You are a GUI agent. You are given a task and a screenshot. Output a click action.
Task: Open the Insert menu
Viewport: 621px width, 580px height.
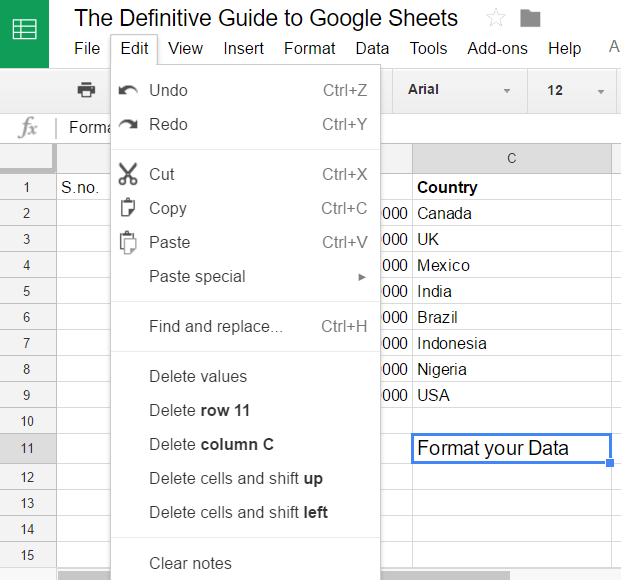click(x=244, y=49)
